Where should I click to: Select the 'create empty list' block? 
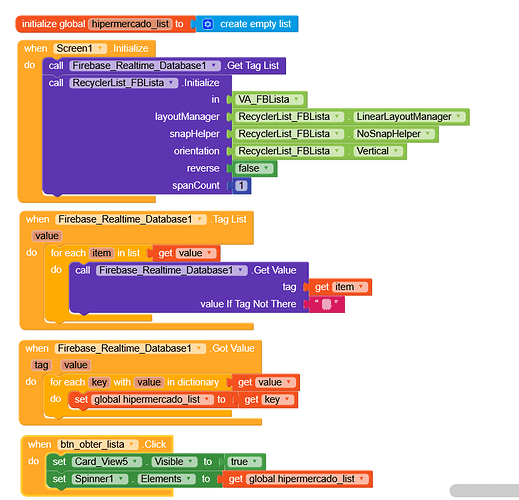click(x=255, y=24)
